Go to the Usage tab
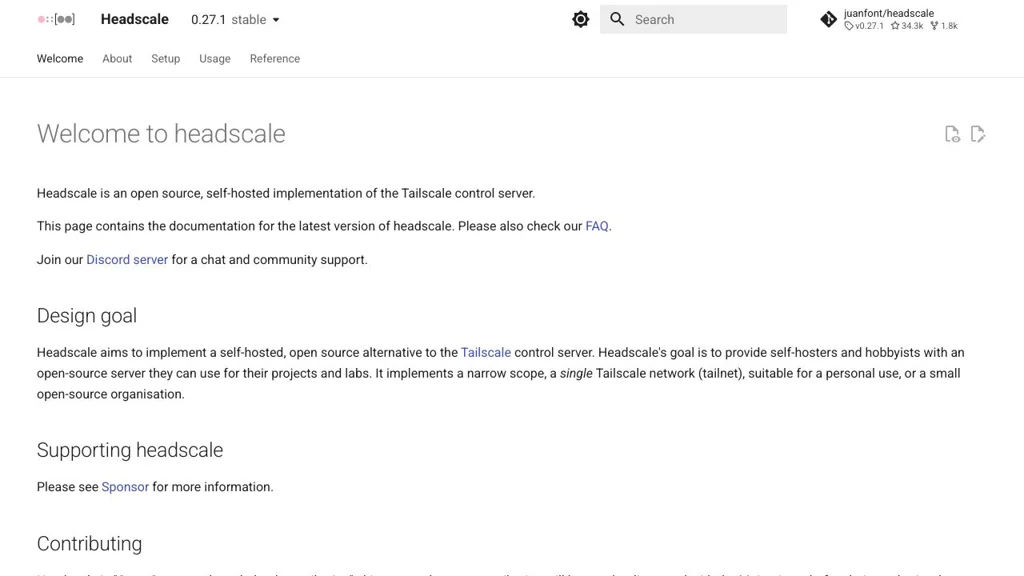The height and width of the screenshot is (576, 1024). (215, 59)
